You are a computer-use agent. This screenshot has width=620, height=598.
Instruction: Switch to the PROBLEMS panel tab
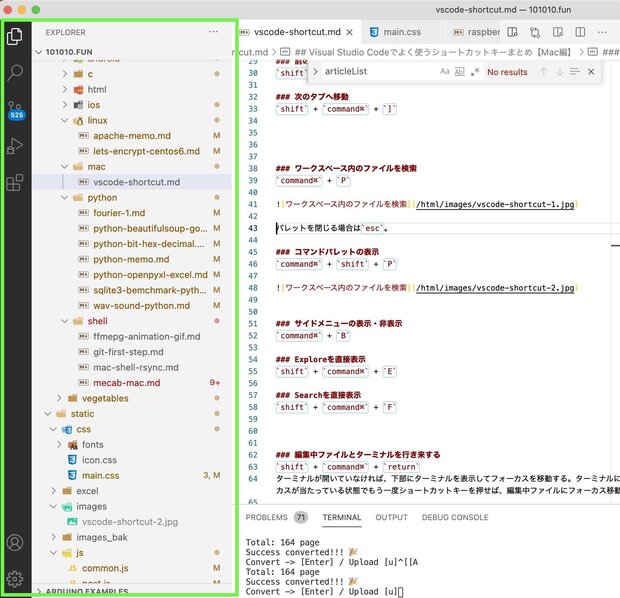click(267, 517)
